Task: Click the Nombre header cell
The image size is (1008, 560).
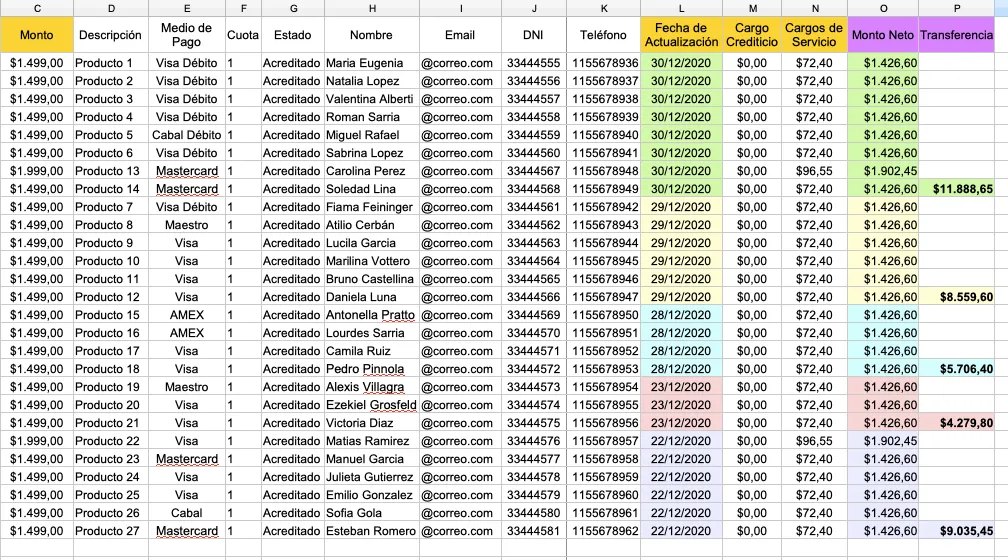Action: click(372, 35)
